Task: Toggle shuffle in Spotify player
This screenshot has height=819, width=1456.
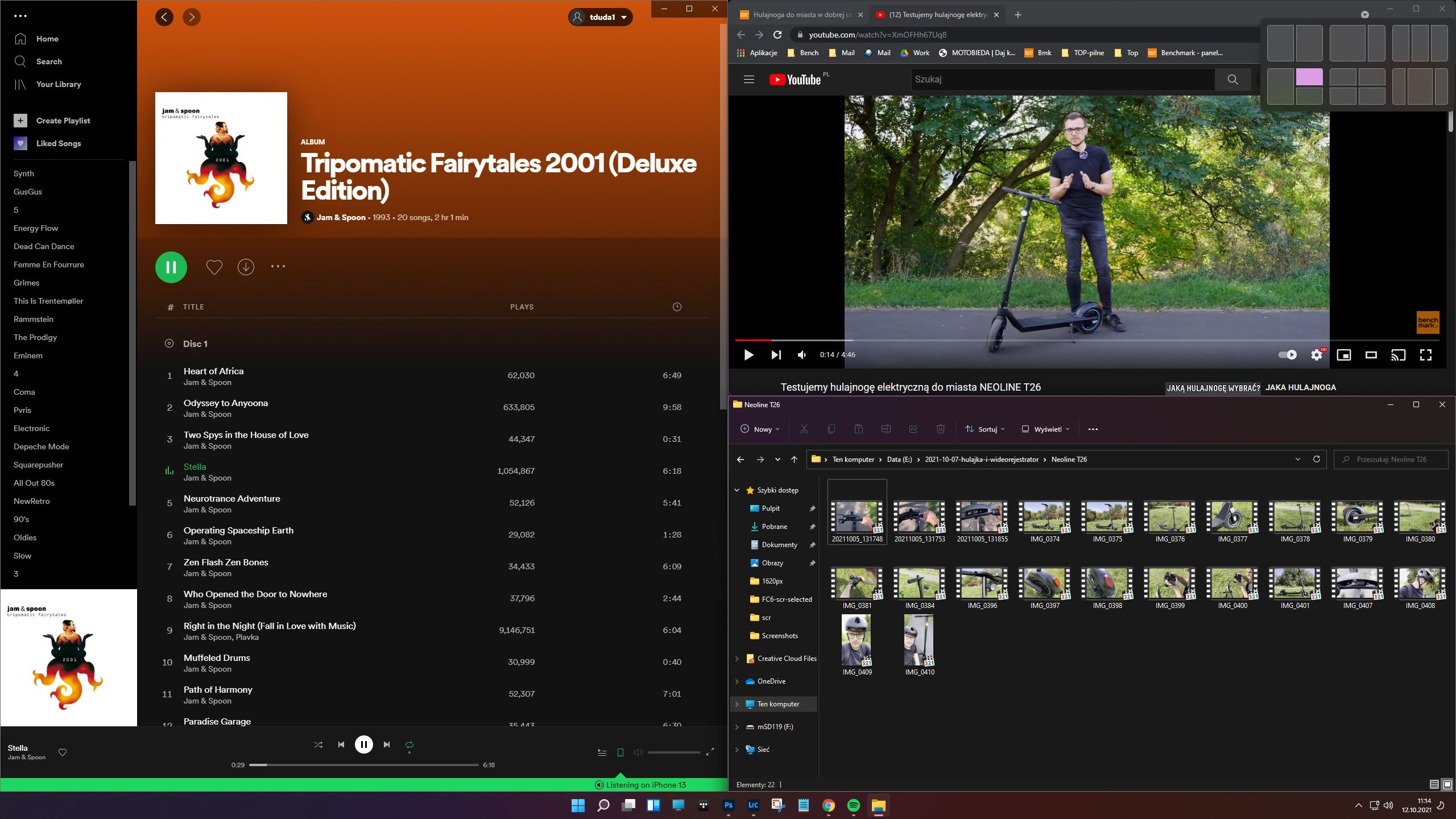Action: tap(318, 744)
